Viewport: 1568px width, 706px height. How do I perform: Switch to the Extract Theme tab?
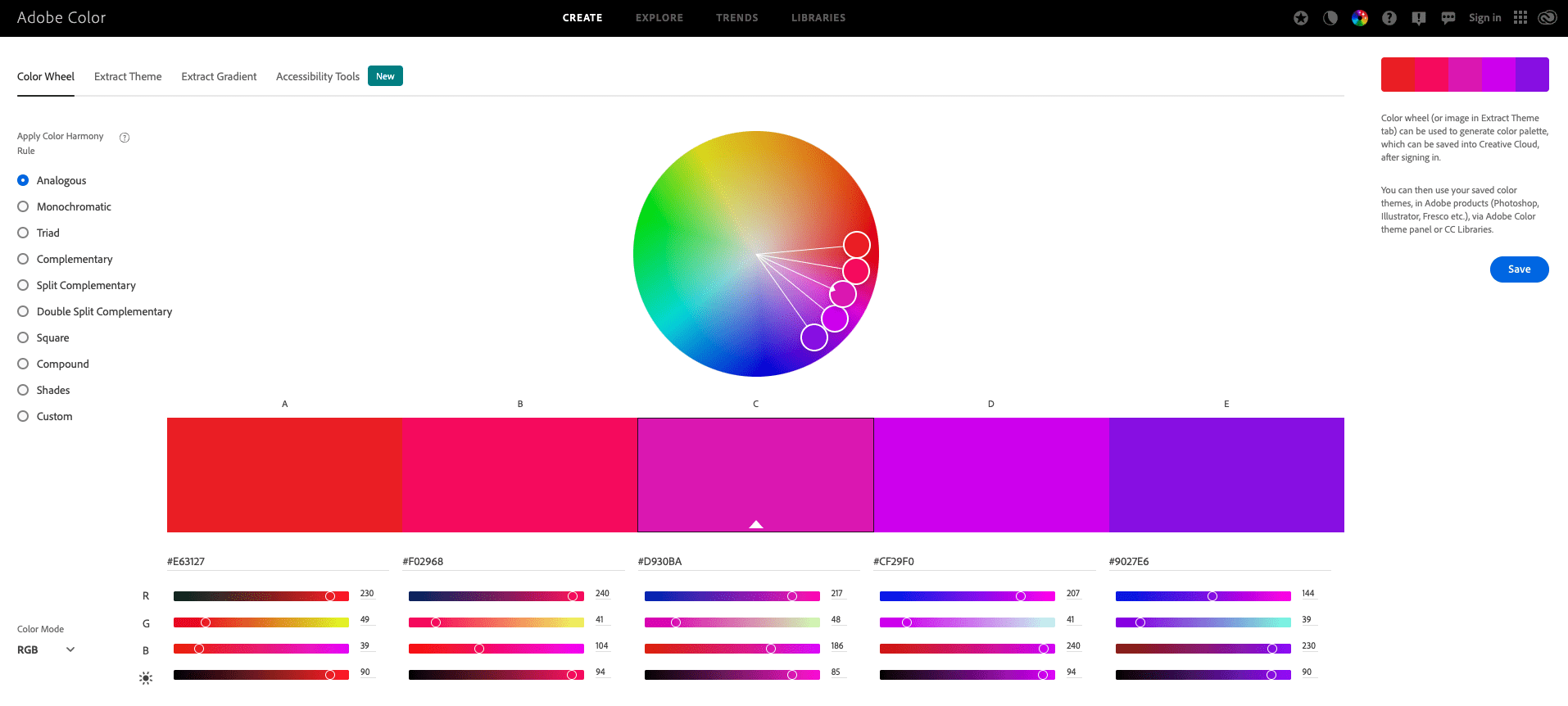(x=128, y=76)
